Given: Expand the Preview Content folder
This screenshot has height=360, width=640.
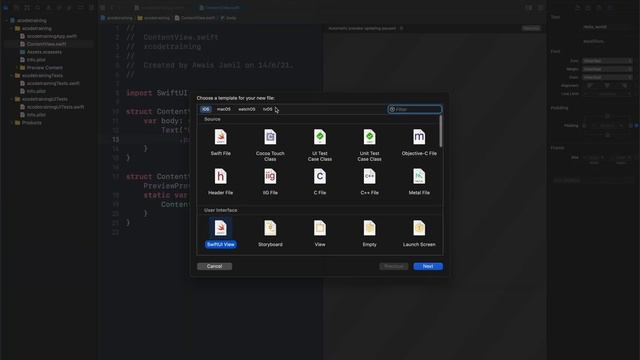Looking at the screenshot, I should tap(17, 68).
